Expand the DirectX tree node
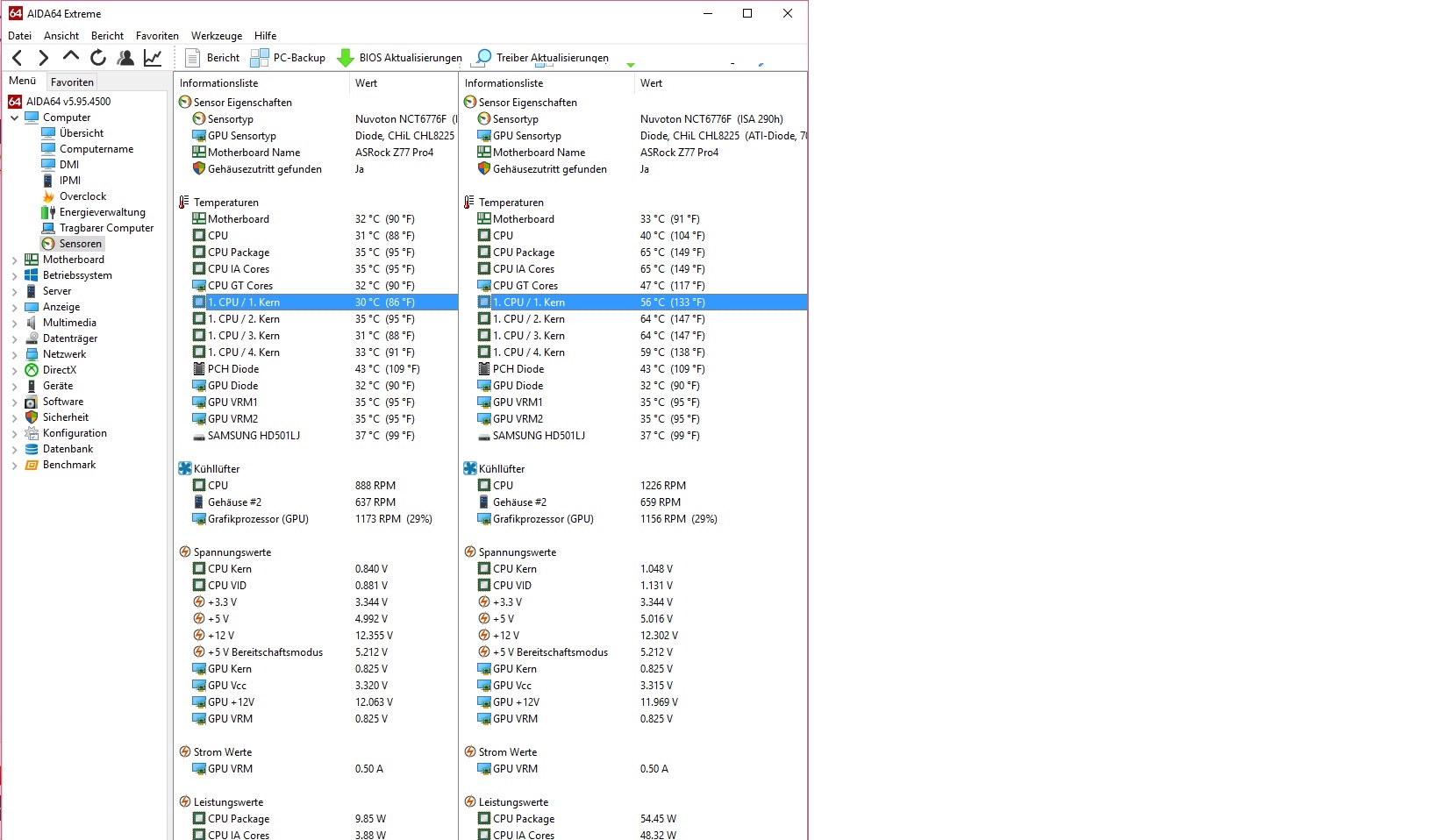The image size is (1436, 840). point(14,370)
